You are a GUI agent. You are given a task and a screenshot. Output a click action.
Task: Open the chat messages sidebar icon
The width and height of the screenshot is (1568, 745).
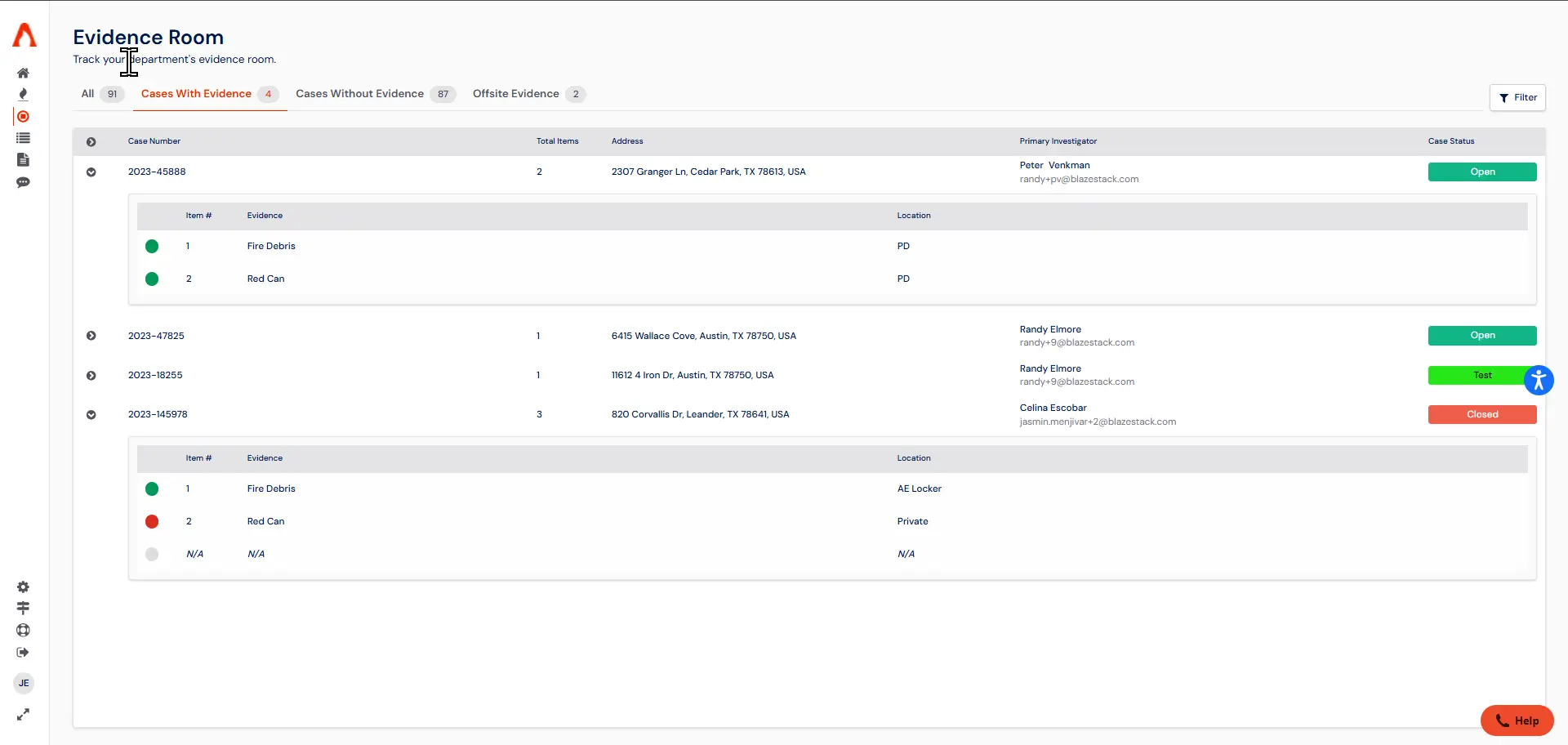tap(23, 182)
